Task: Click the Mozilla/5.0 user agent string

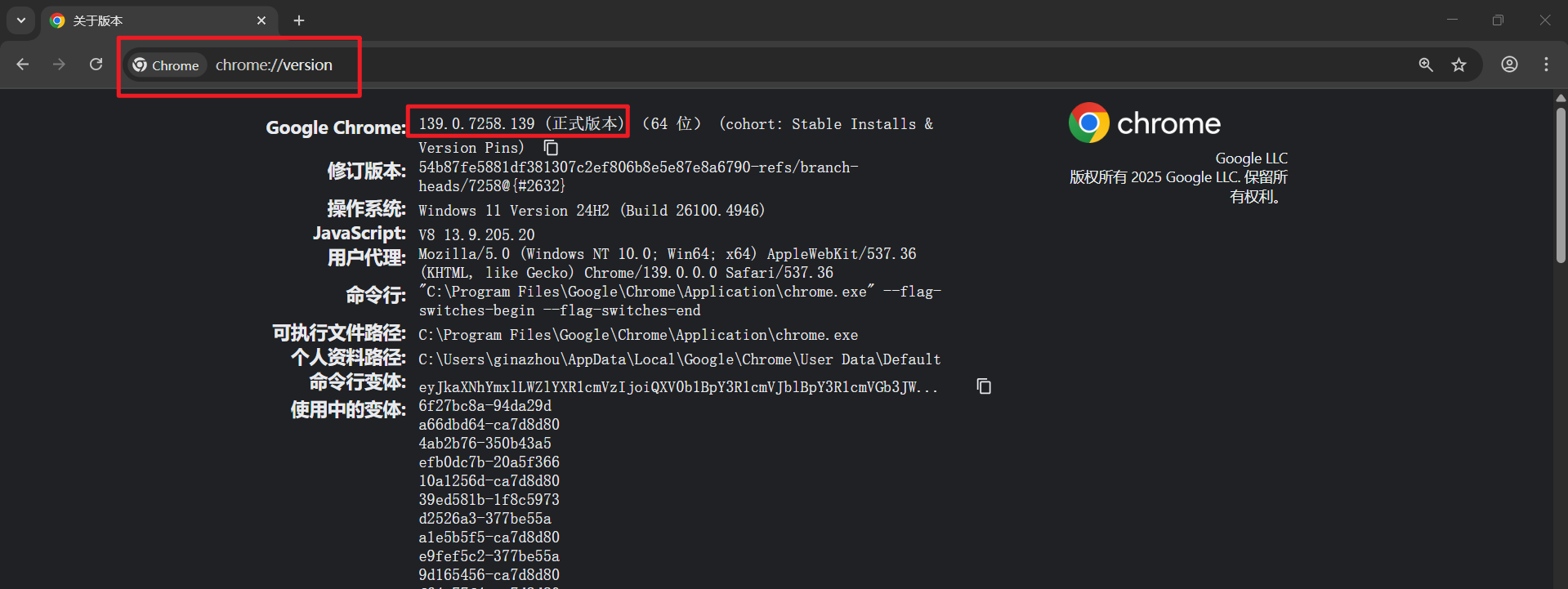Action: click(x=668, y=263)
